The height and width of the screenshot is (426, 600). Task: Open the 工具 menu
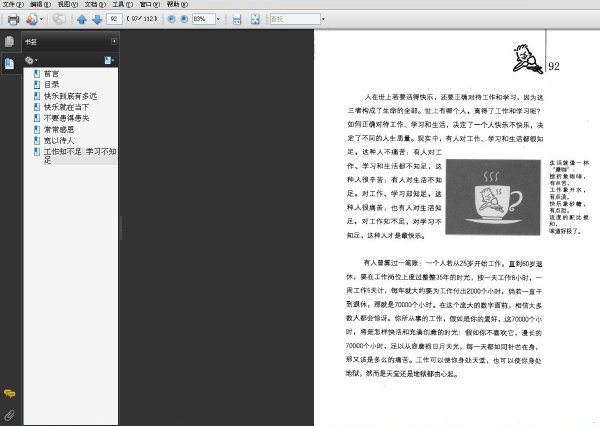(123, 4)
